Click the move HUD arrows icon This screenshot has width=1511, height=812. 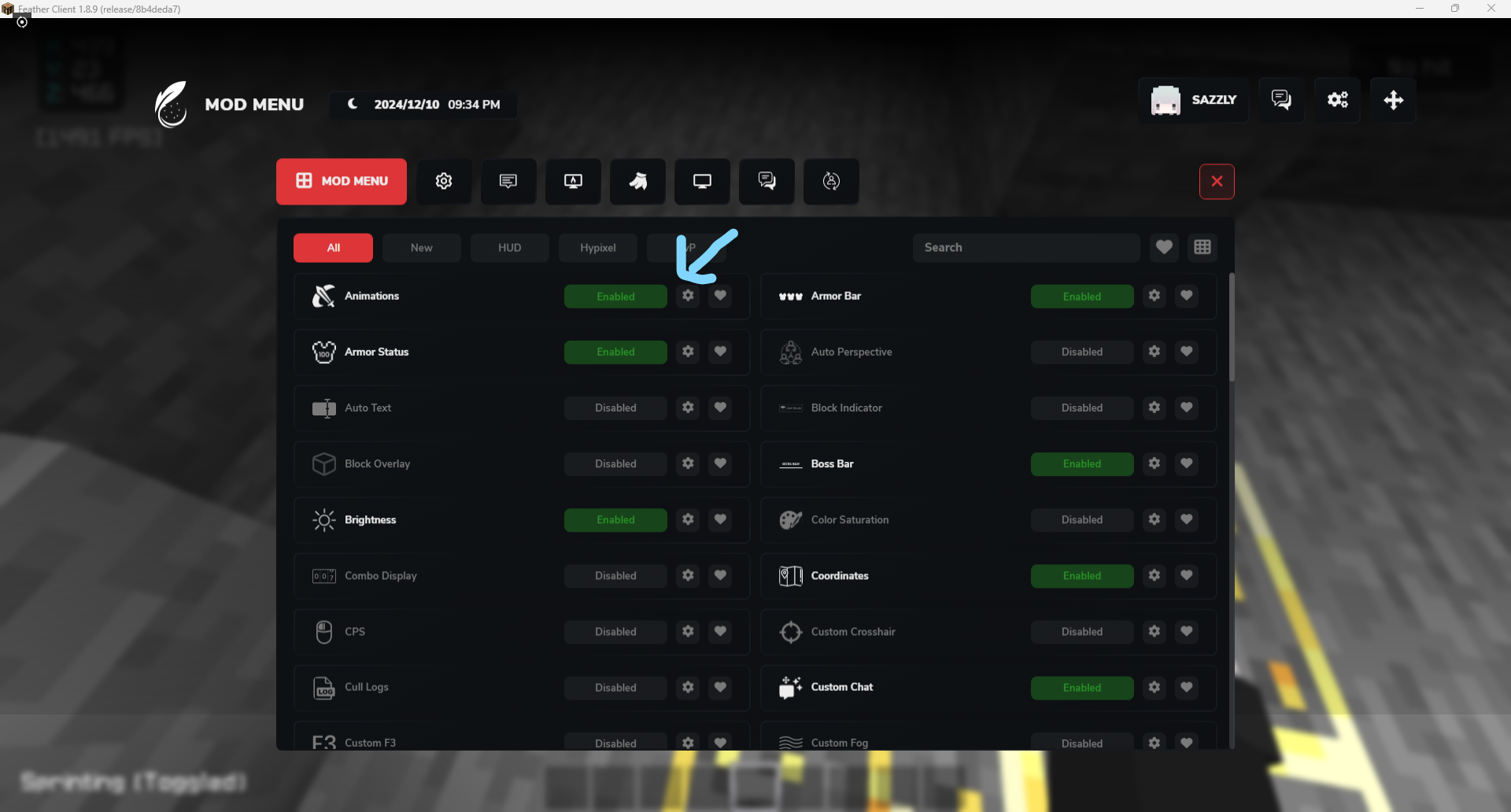(x=1393, y=100)
